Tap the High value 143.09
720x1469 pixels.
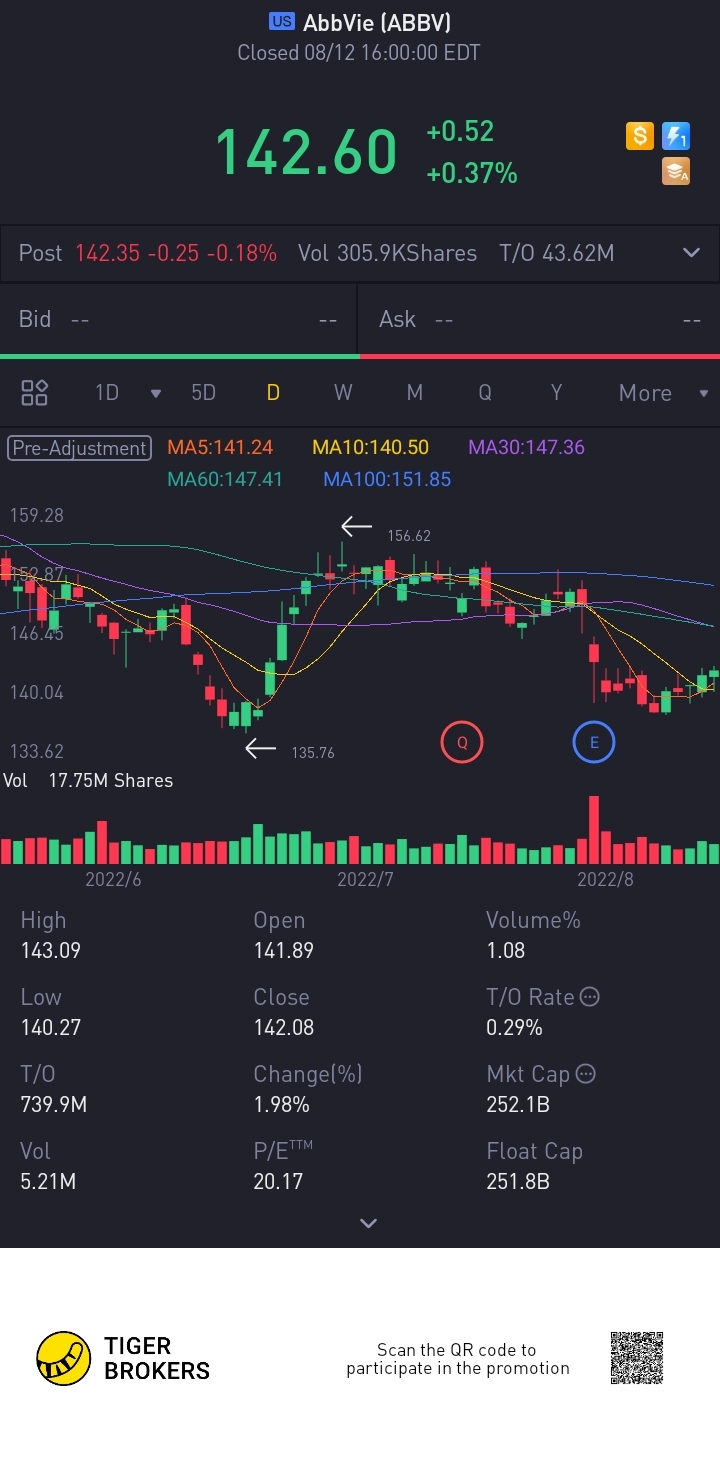pos(51,951)
